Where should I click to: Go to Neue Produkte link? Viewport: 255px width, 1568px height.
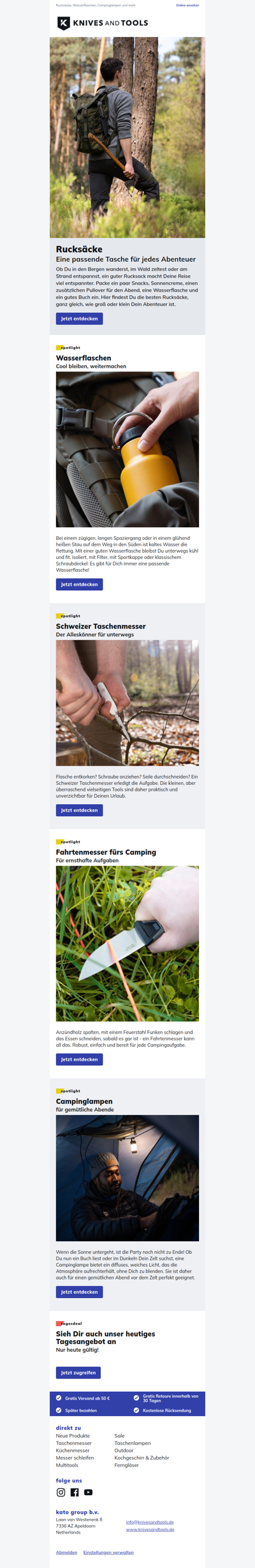[73, 1435]
